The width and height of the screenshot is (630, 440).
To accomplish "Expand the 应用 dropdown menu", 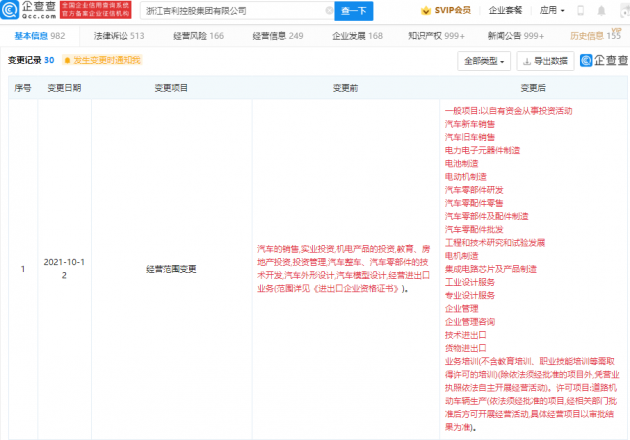I will tap(552, 10).
